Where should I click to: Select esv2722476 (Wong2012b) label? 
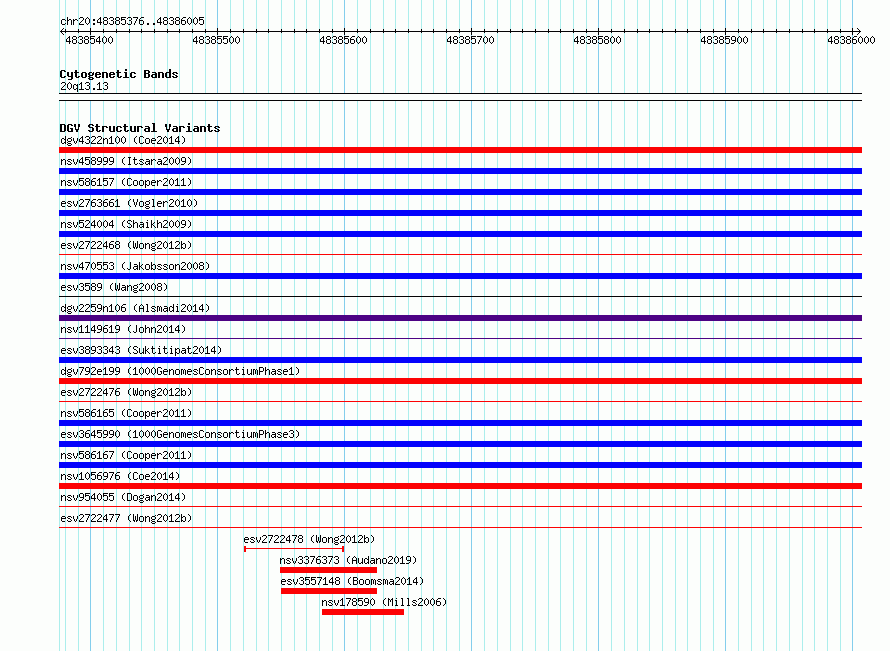[x=126, y=392]
